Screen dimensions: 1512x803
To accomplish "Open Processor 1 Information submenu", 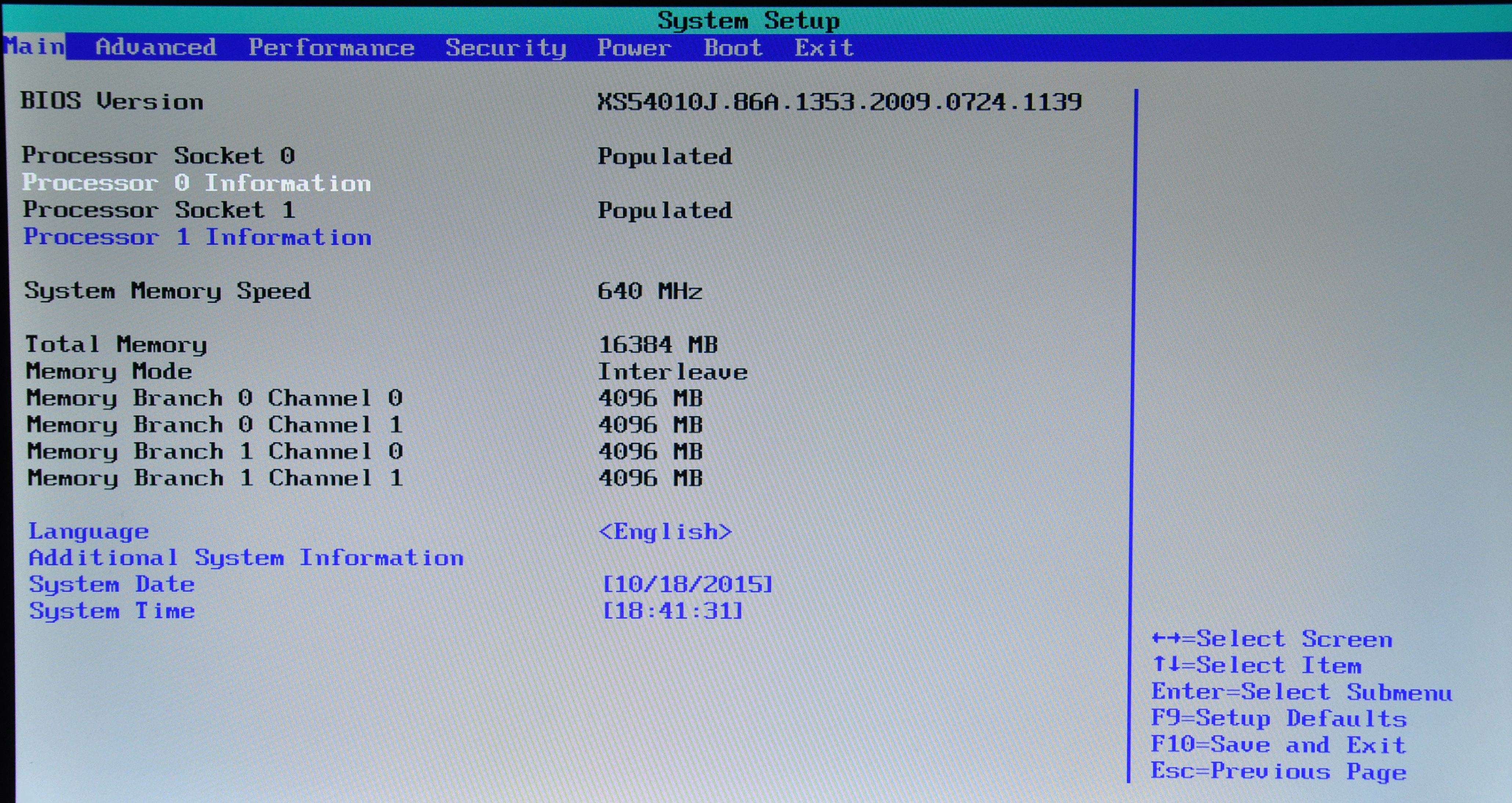I will [197, 237].
